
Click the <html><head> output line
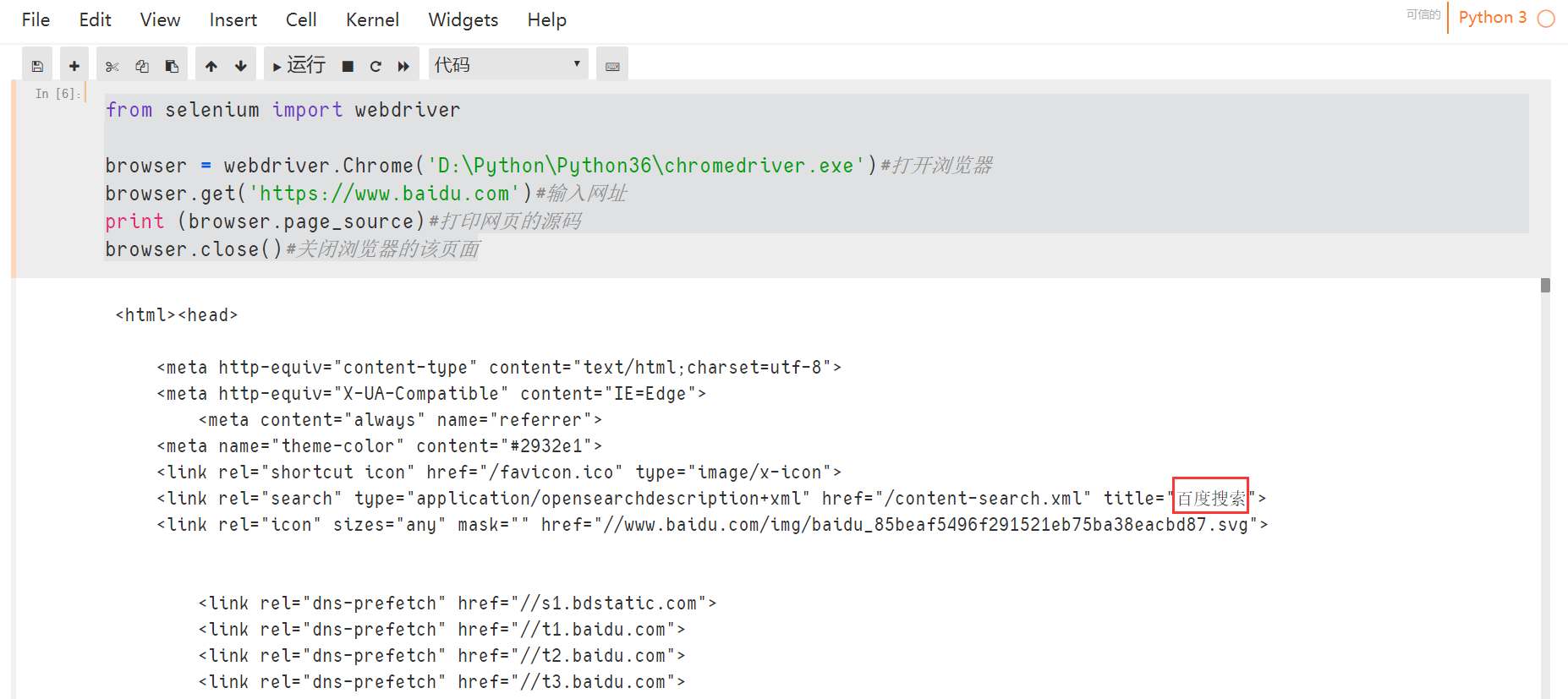point(177,315)
